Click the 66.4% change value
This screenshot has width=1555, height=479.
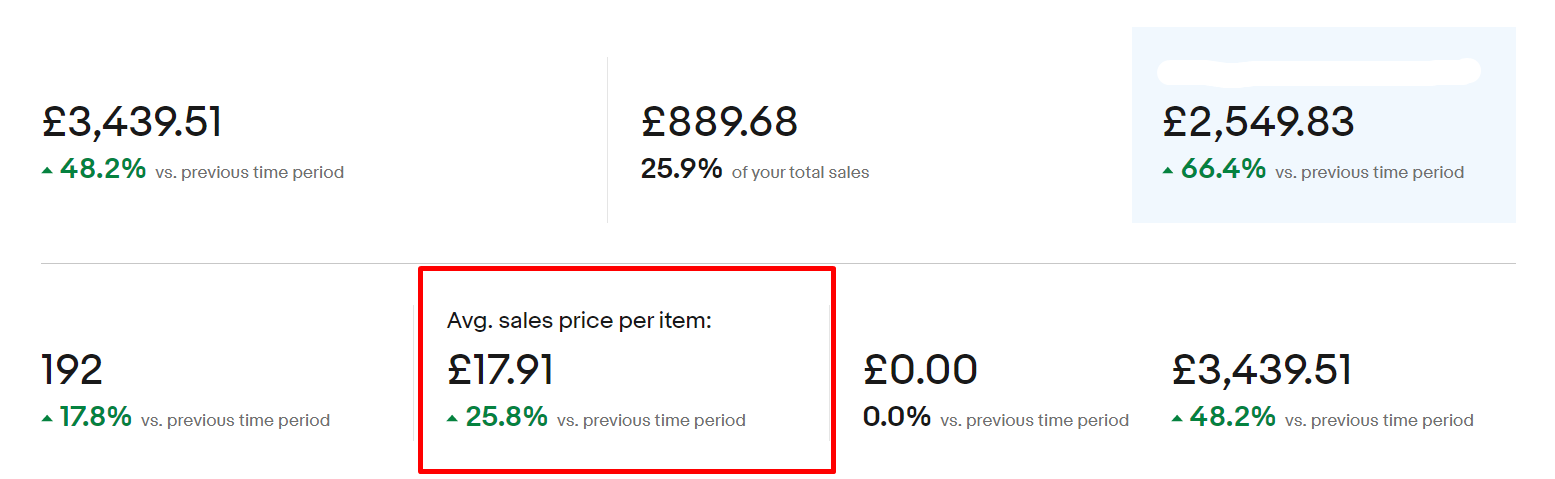[1223, 170]
